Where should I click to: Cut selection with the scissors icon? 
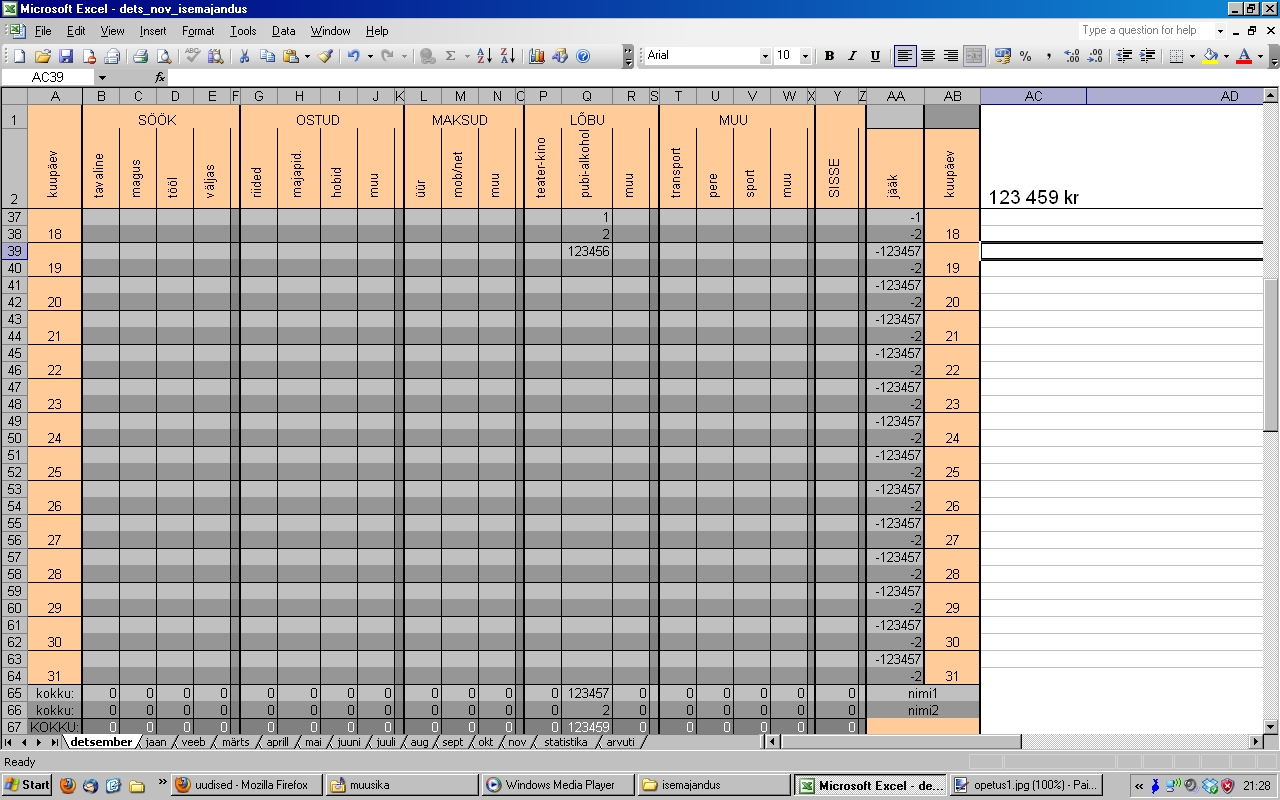click(243, 56)
